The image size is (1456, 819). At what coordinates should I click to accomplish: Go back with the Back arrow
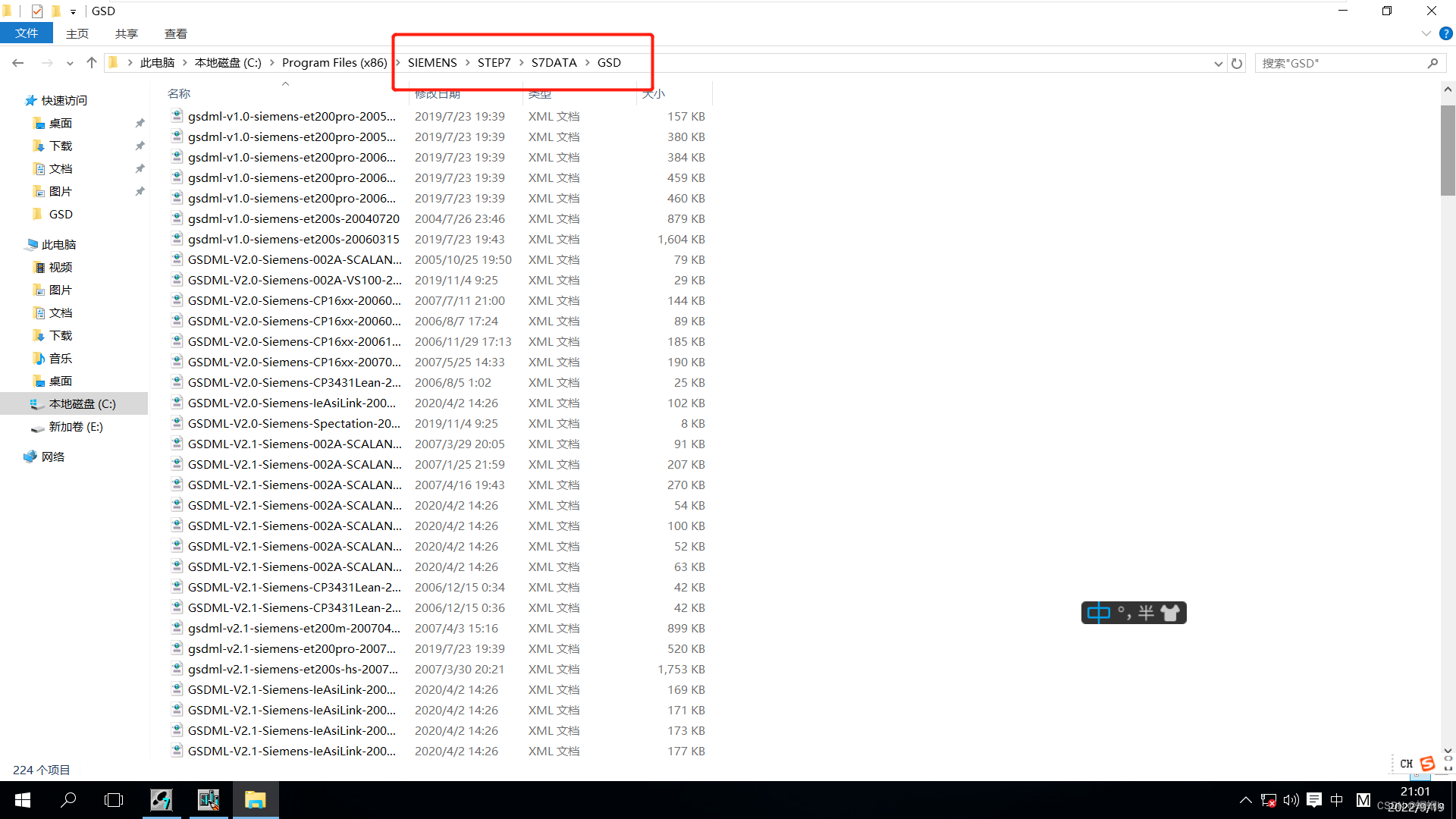pos(18,63)
